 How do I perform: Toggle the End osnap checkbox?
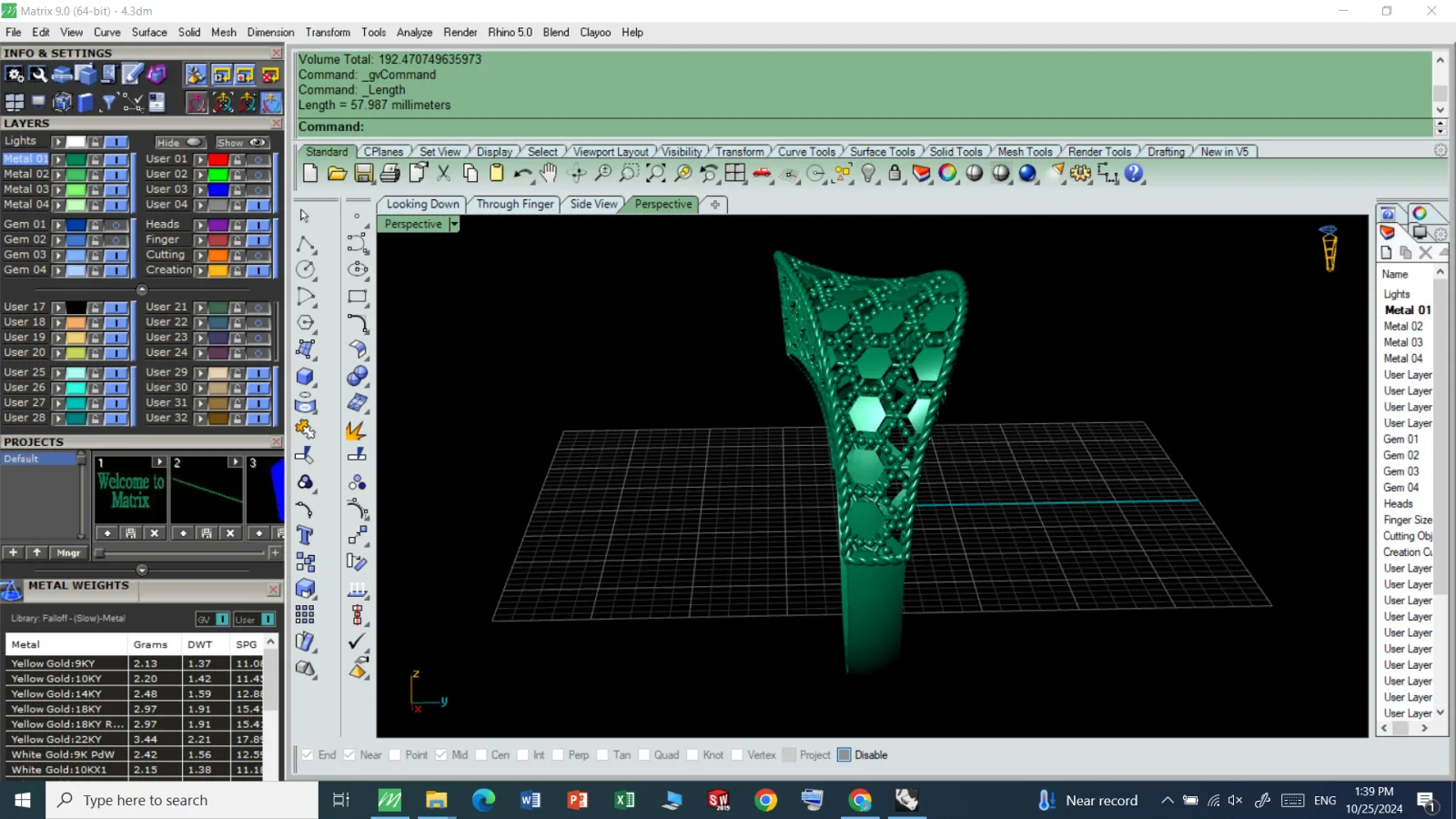pyautogui.click(x=308, y=755)
